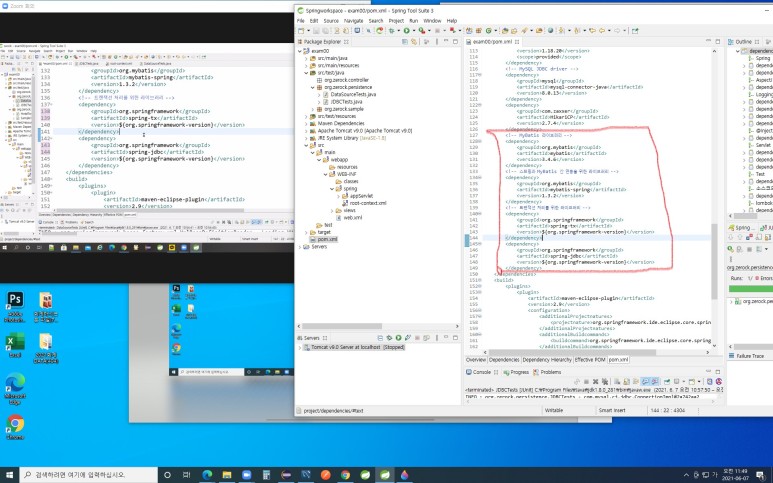
Task: Toggle fold marker at line 140
Action: [x=480, y=214]
